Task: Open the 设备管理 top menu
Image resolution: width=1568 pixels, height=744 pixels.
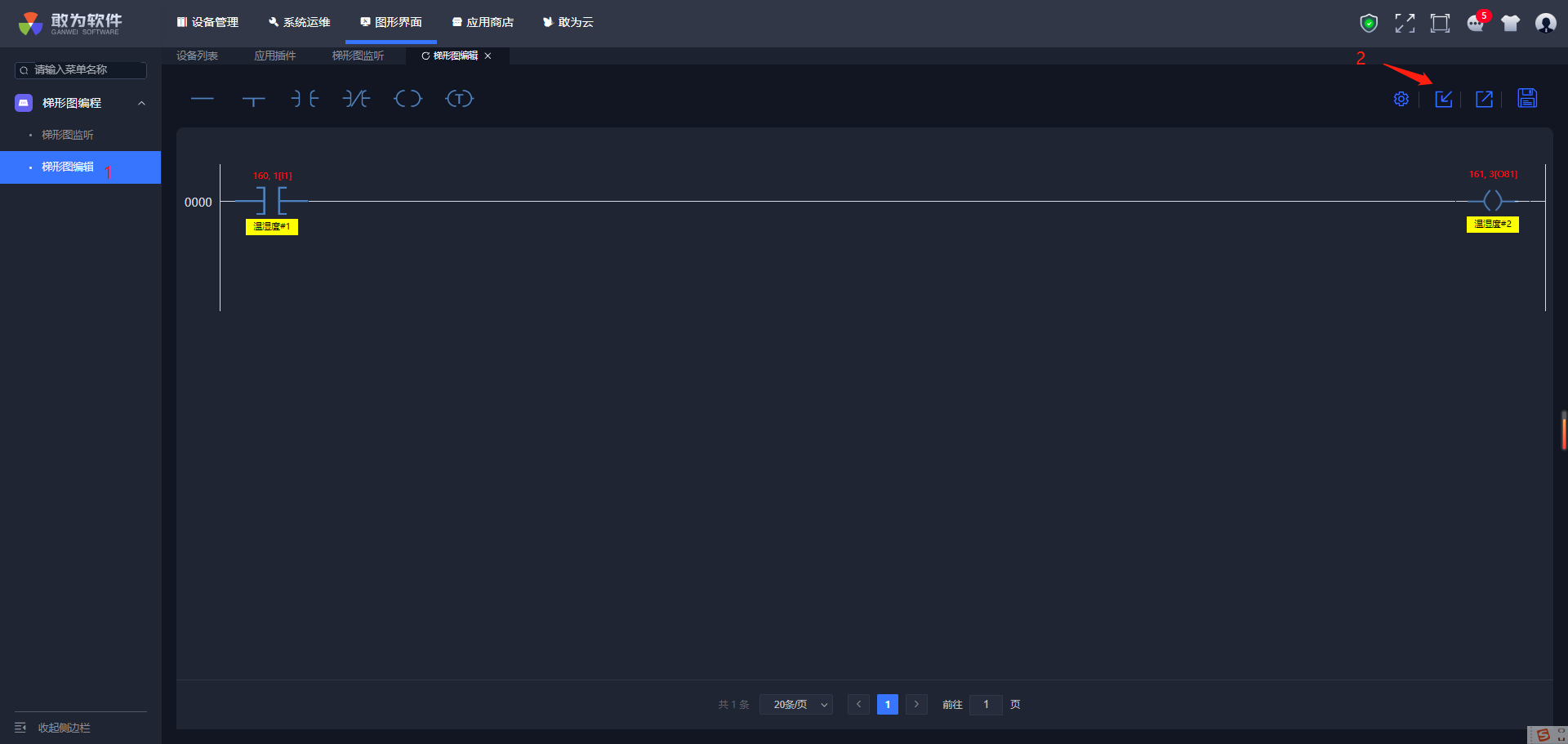Action: 207,22
